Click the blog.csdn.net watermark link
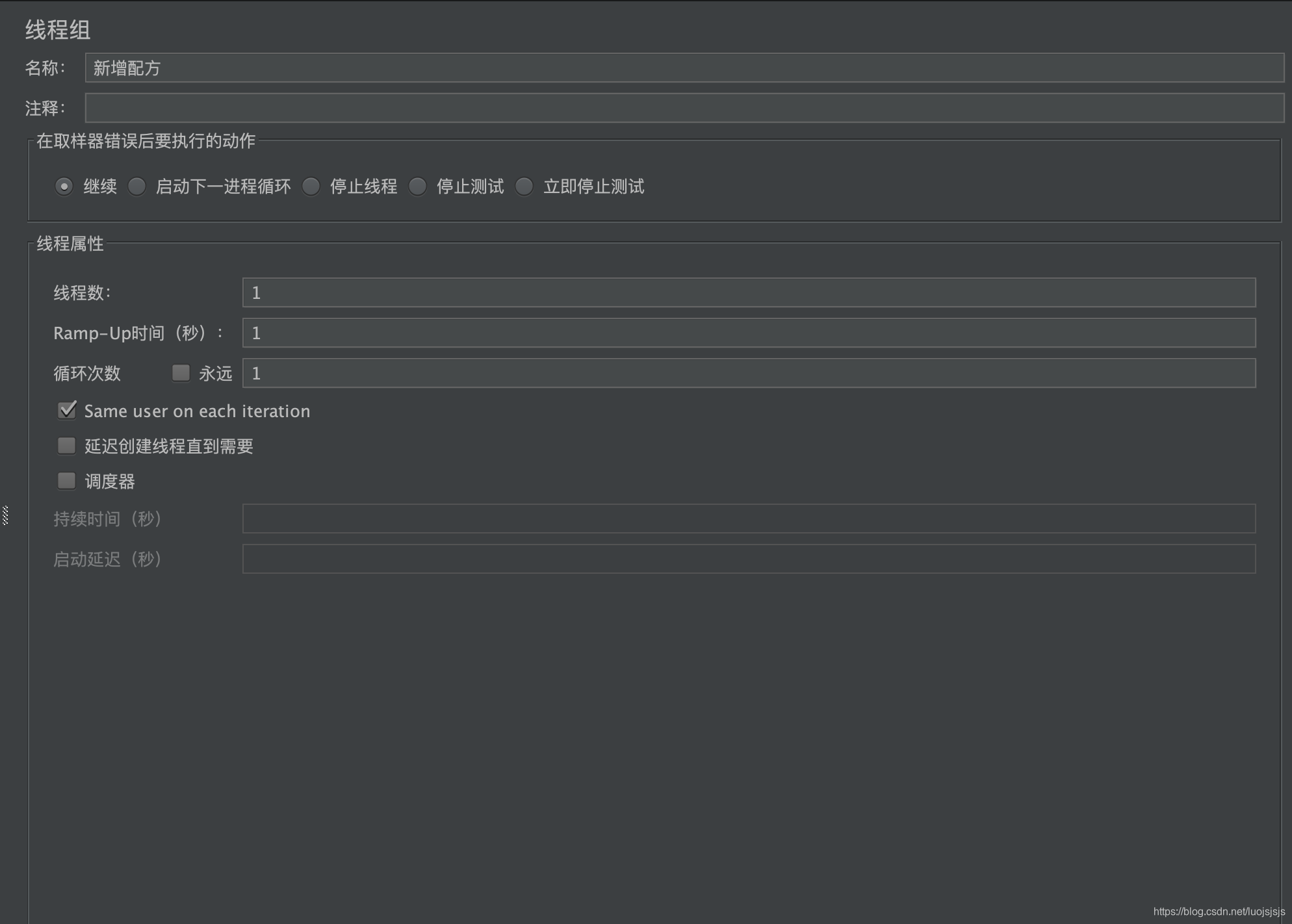 pyautogui.click(x=1219, y=912)
